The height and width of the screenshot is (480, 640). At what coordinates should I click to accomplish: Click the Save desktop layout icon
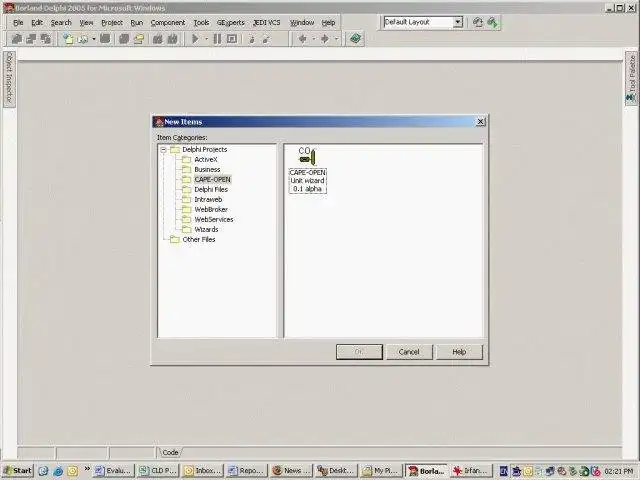pos(478,22)
